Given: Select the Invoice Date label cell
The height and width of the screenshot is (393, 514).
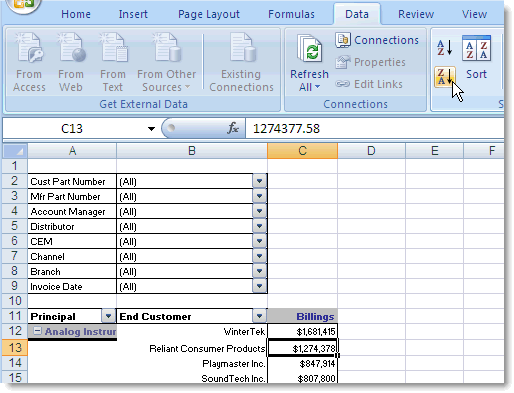Looking at the screenshot, I should [x=72, y=286].
